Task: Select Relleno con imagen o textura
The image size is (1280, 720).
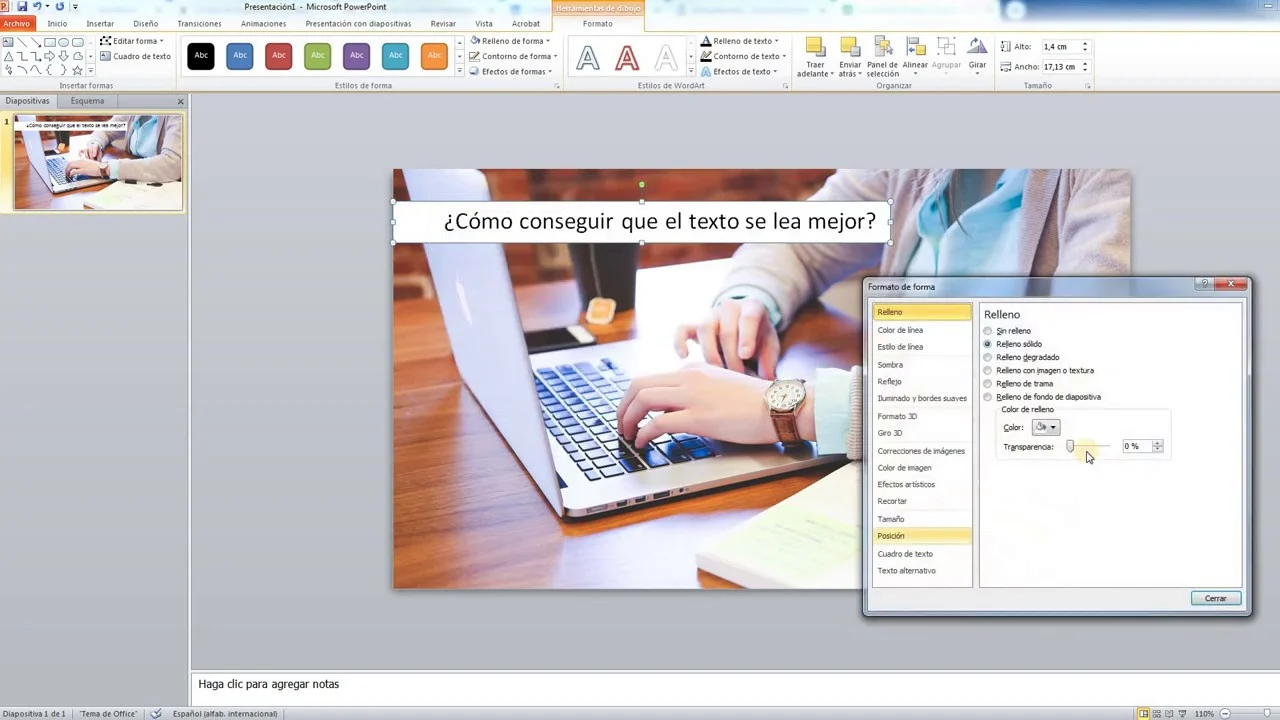Action: (x=988, y=371)
